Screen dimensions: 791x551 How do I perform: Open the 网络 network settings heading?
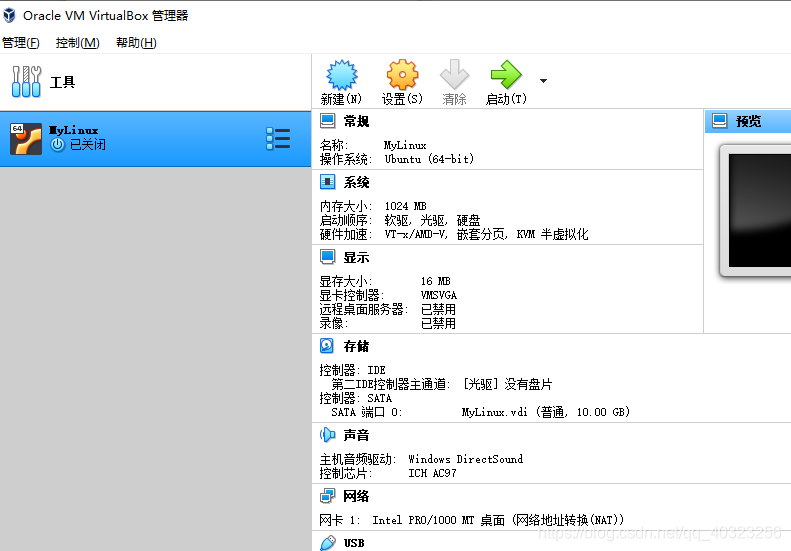pyautogui.click(x=357, y=497)
